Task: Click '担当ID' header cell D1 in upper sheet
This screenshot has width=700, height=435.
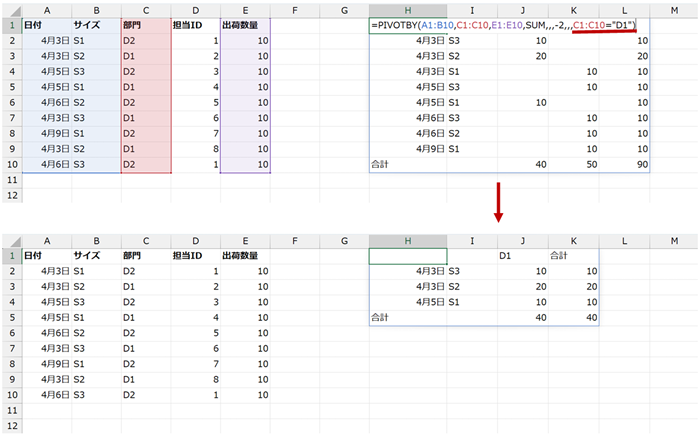Action: (196, 25)
